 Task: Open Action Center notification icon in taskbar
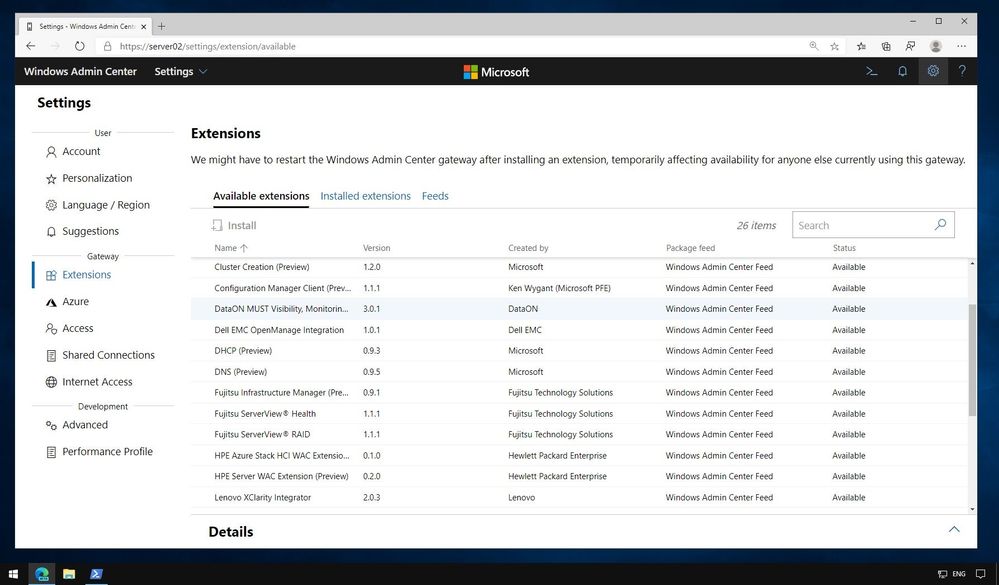(981, 574)
